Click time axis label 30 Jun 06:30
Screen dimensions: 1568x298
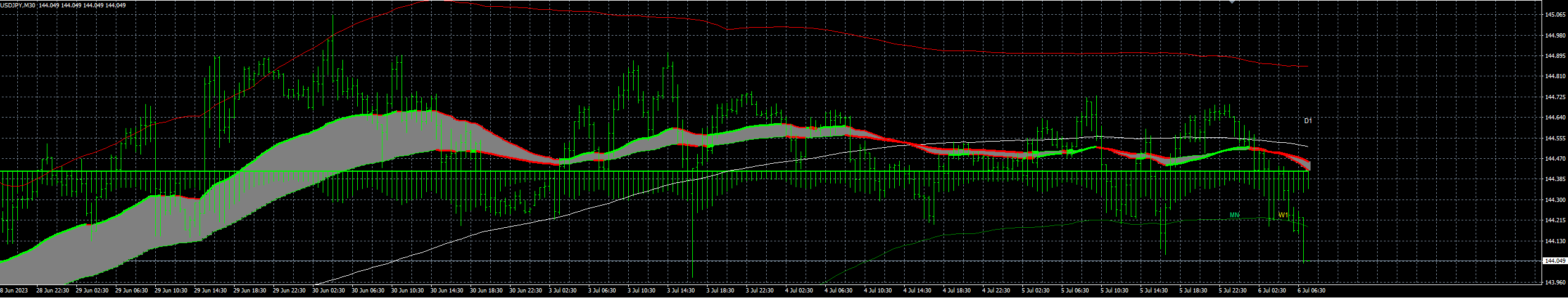pyautogui.click(x=368, y=290)
